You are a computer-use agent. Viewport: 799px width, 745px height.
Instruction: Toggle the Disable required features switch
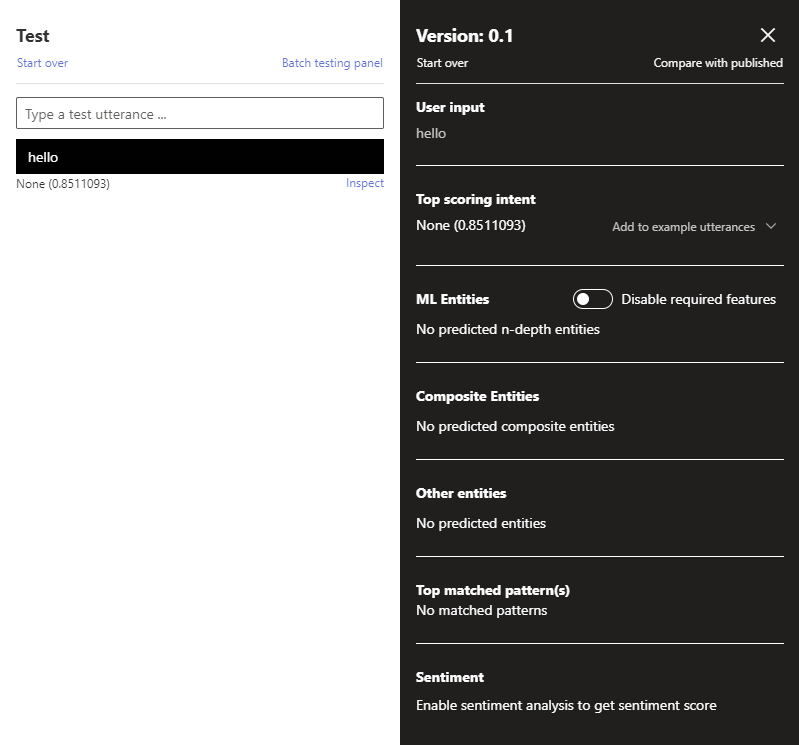point(592,299)
